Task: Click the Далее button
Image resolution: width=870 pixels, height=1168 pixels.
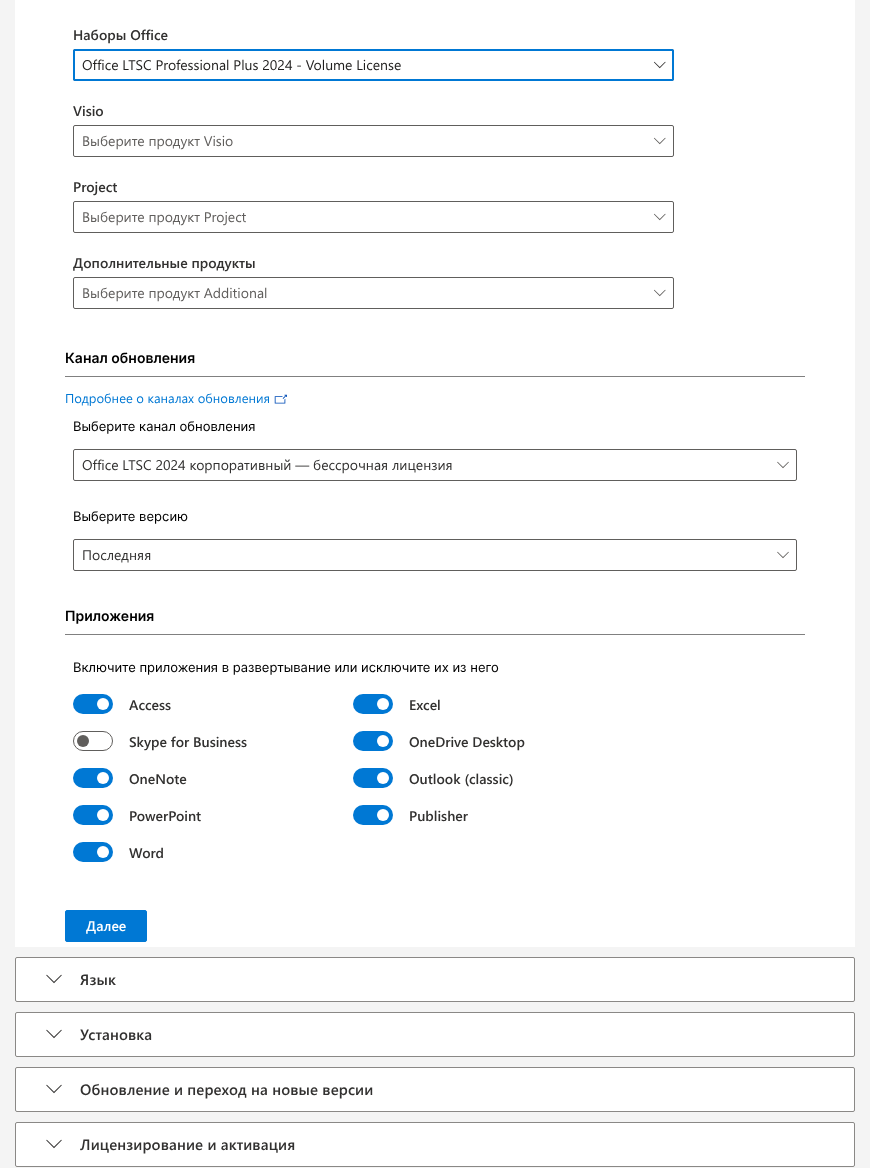Action: [106, 926]
